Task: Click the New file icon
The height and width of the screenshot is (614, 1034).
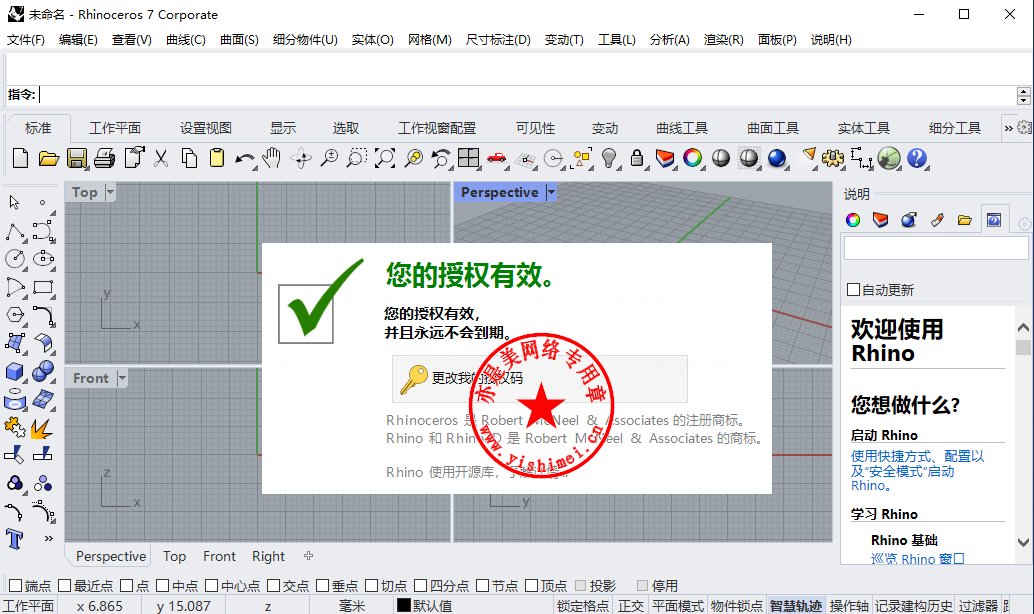Action: point(20,158)
